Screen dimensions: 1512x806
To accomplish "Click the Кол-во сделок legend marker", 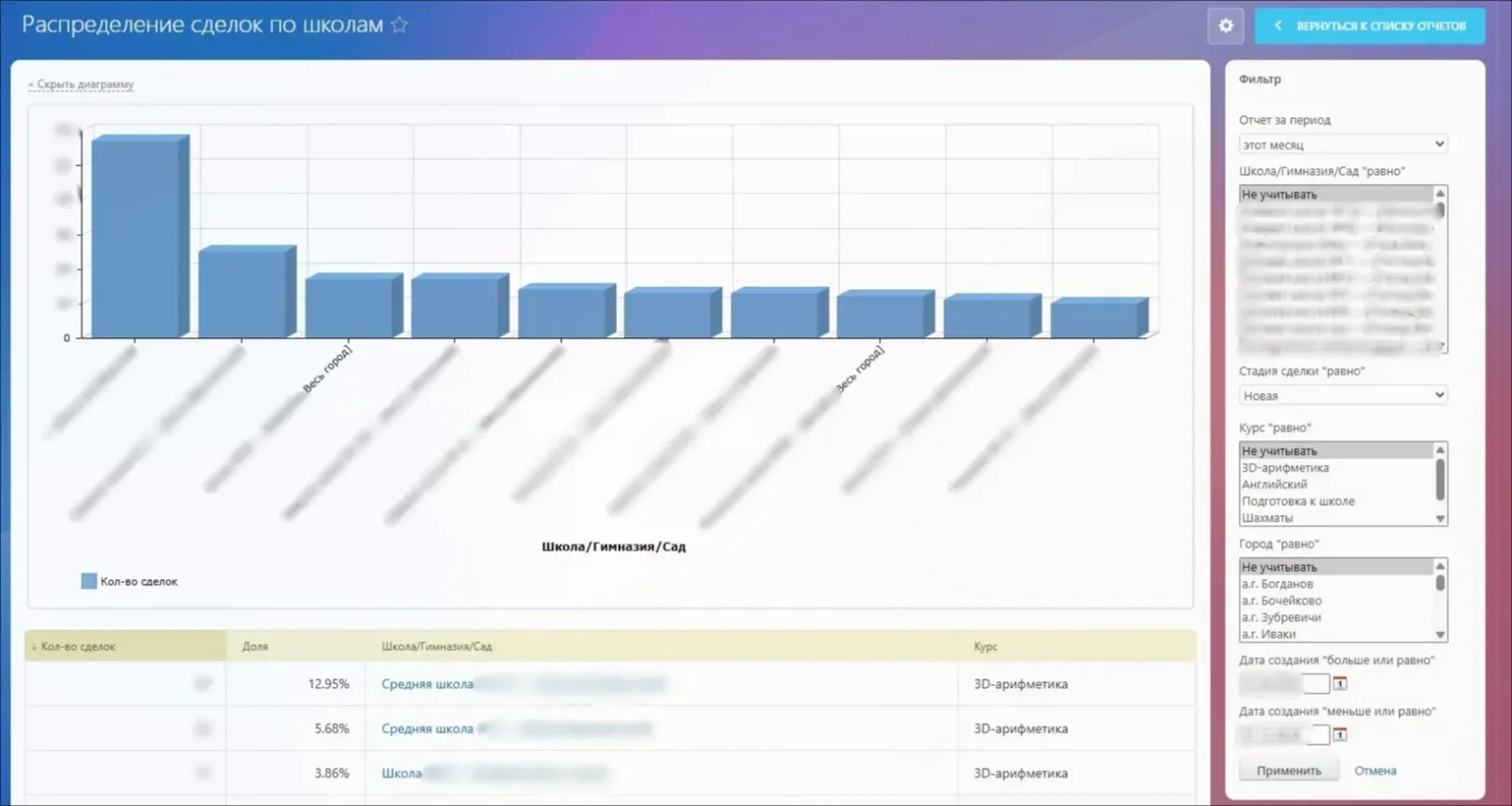I will coord(89,581).
